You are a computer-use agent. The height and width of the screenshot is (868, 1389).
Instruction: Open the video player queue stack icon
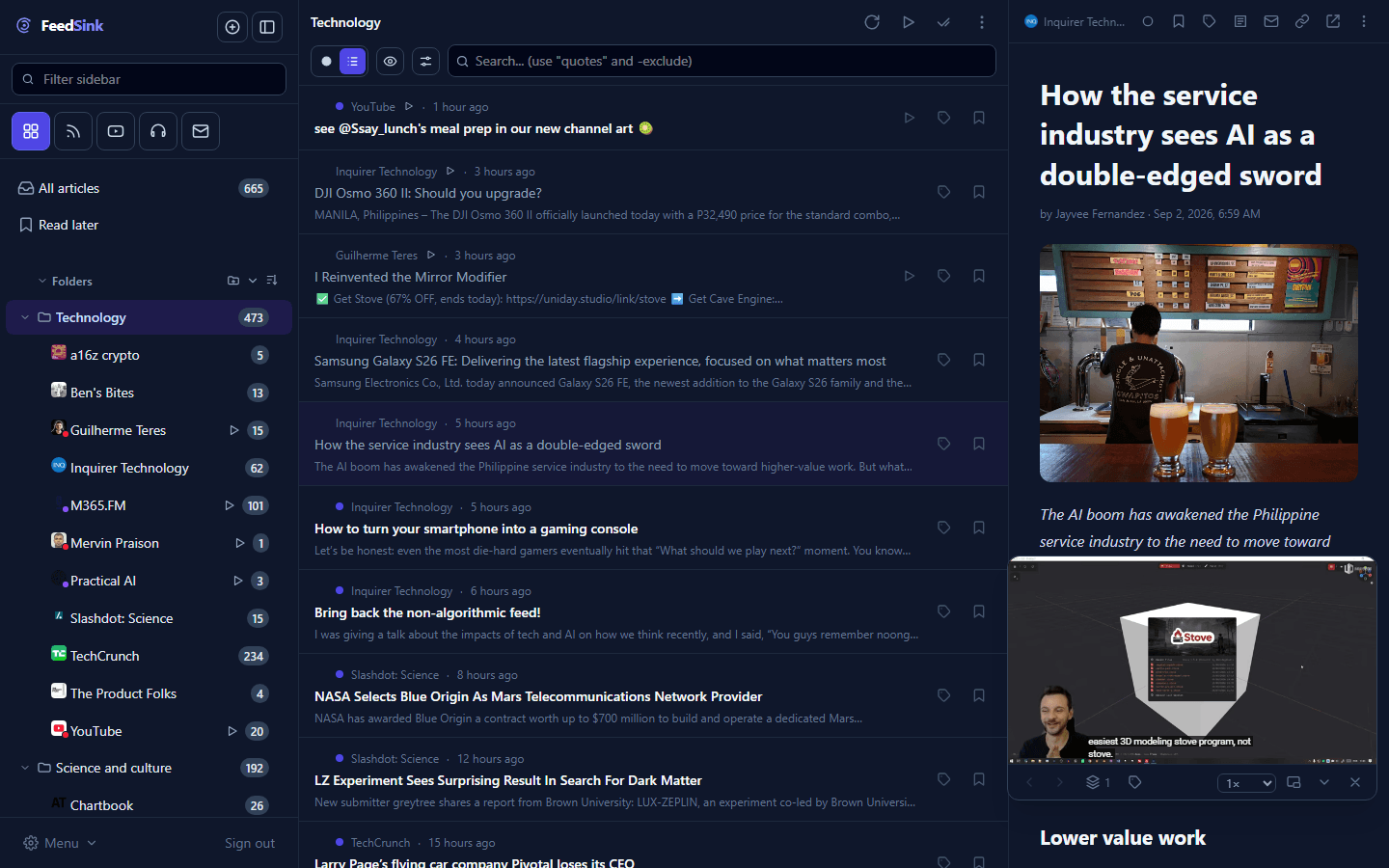[x=1098, y=782]
